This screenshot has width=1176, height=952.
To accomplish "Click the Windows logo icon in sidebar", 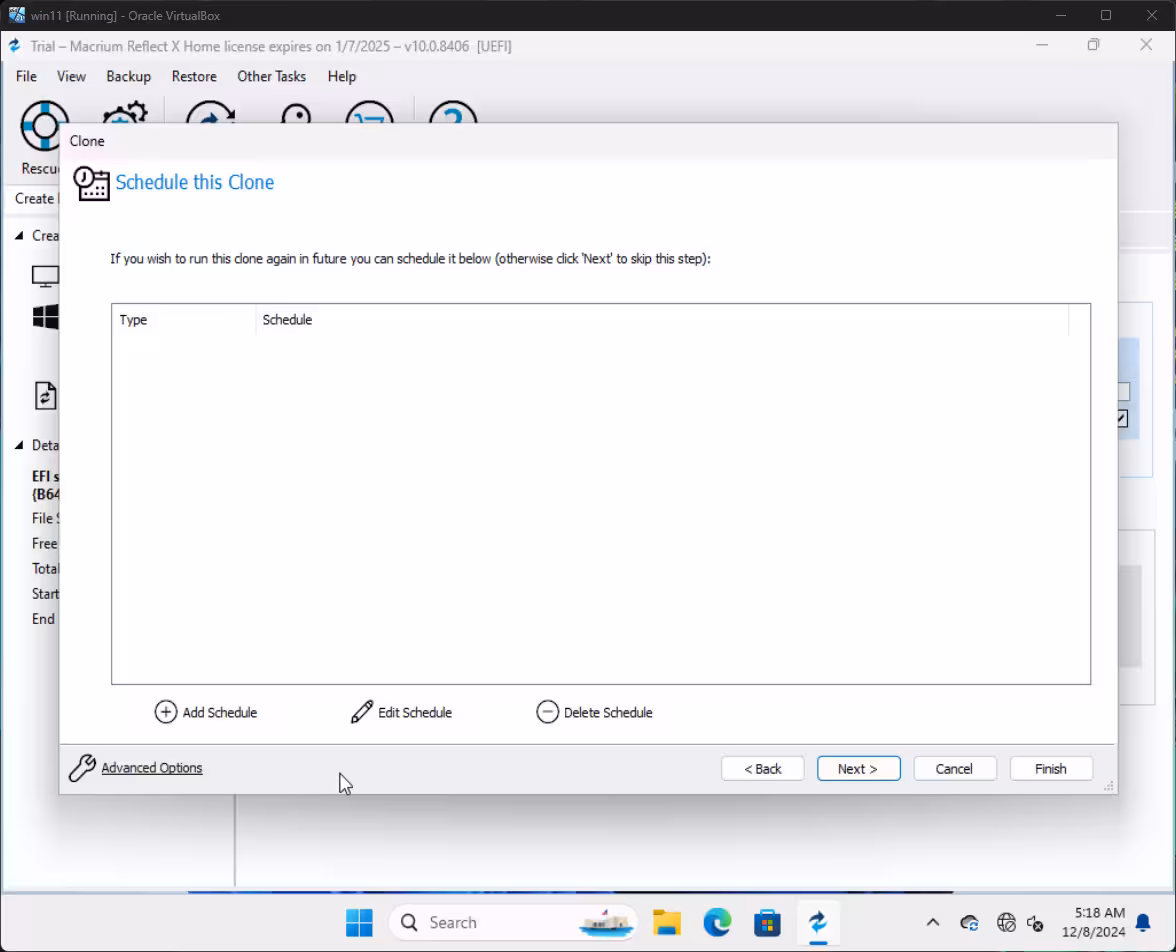I will click(x=45, y=317).
